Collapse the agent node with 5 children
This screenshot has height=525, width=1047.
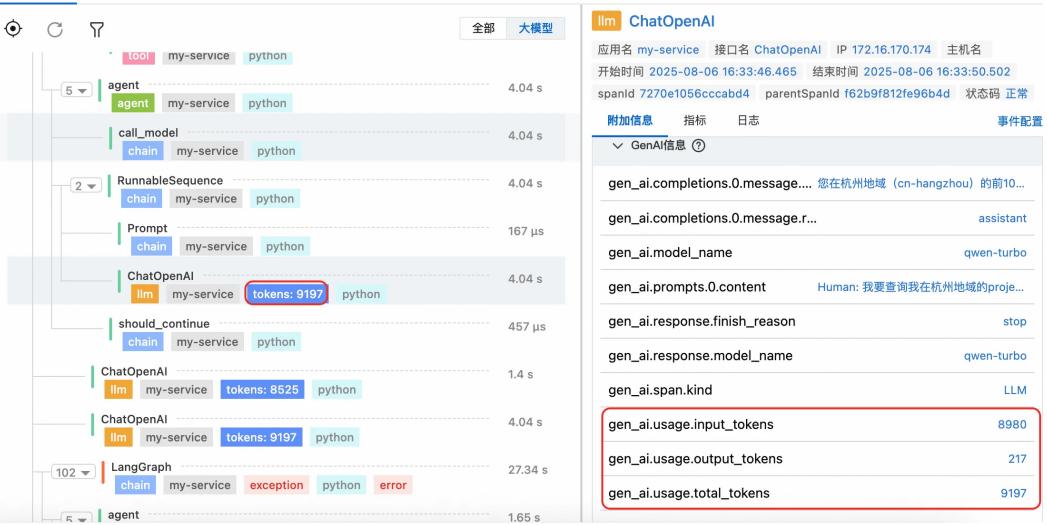pyautogui.click(x=75, y=90)
